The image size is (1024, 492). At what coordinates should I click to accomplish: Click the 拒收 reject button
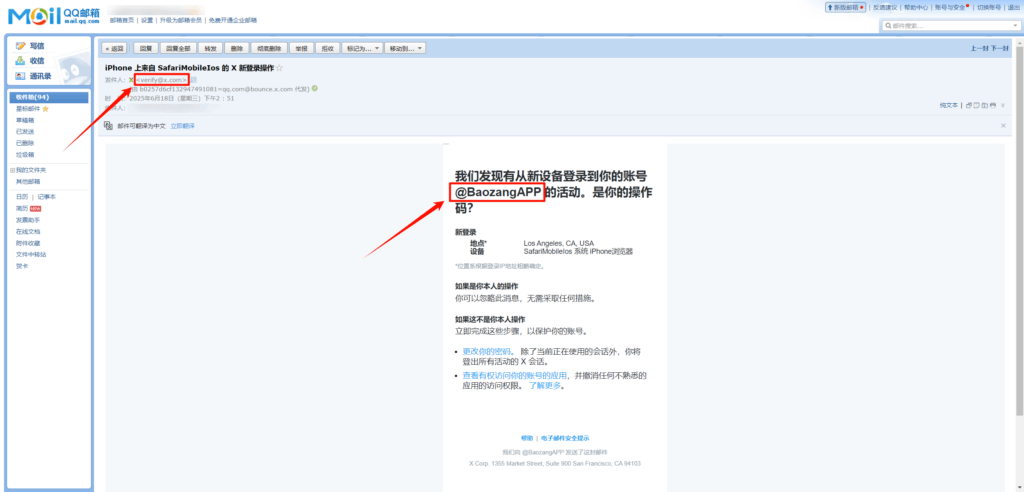coord(327,48)
